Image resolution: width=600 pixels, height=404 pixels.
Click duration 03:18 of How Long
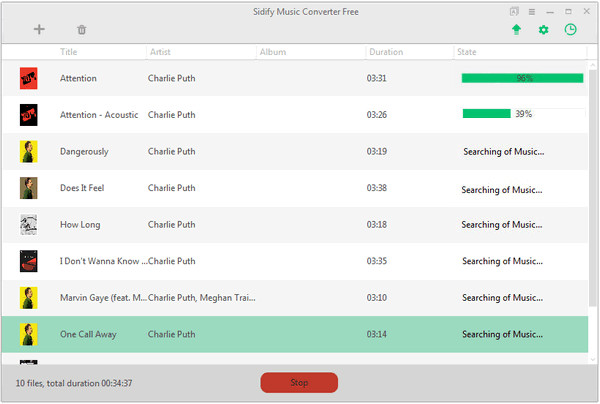pos(377,225)
